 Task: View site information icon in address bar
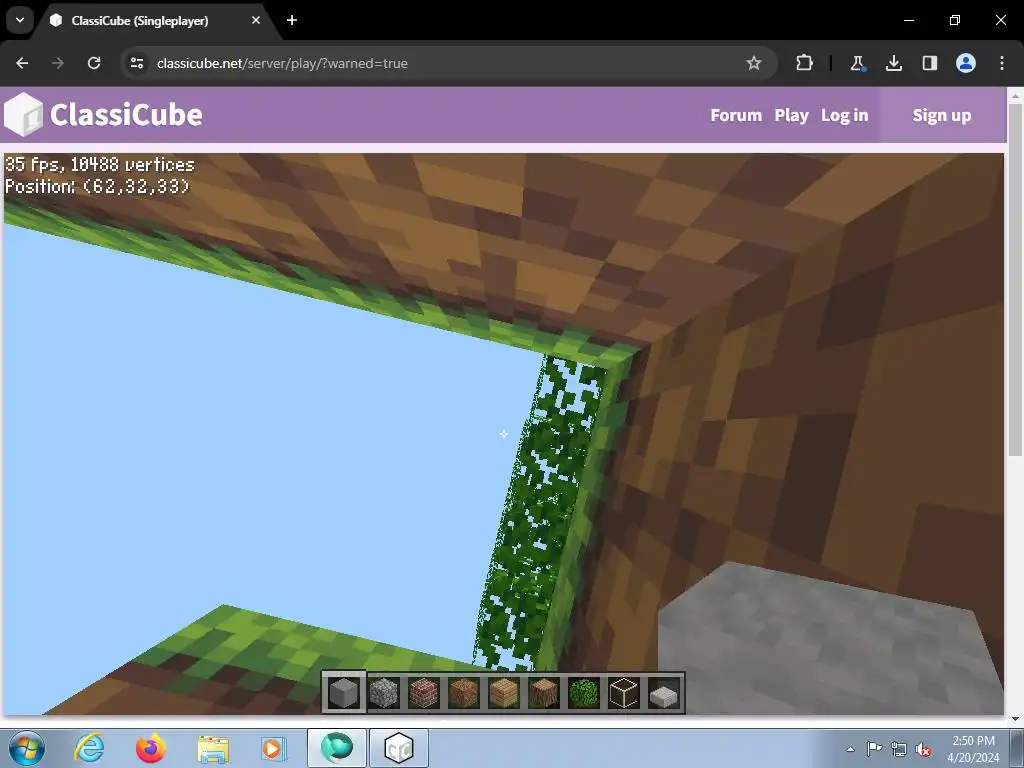click(x=136, y=63)
